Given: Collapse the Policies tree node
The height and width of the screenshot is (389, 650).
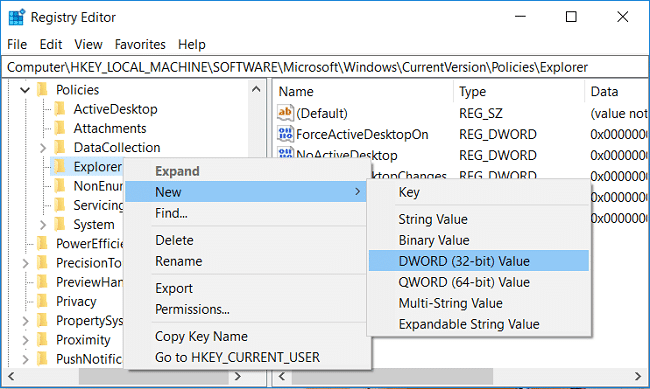Looking at the screenshot, I should coord(25,90).
